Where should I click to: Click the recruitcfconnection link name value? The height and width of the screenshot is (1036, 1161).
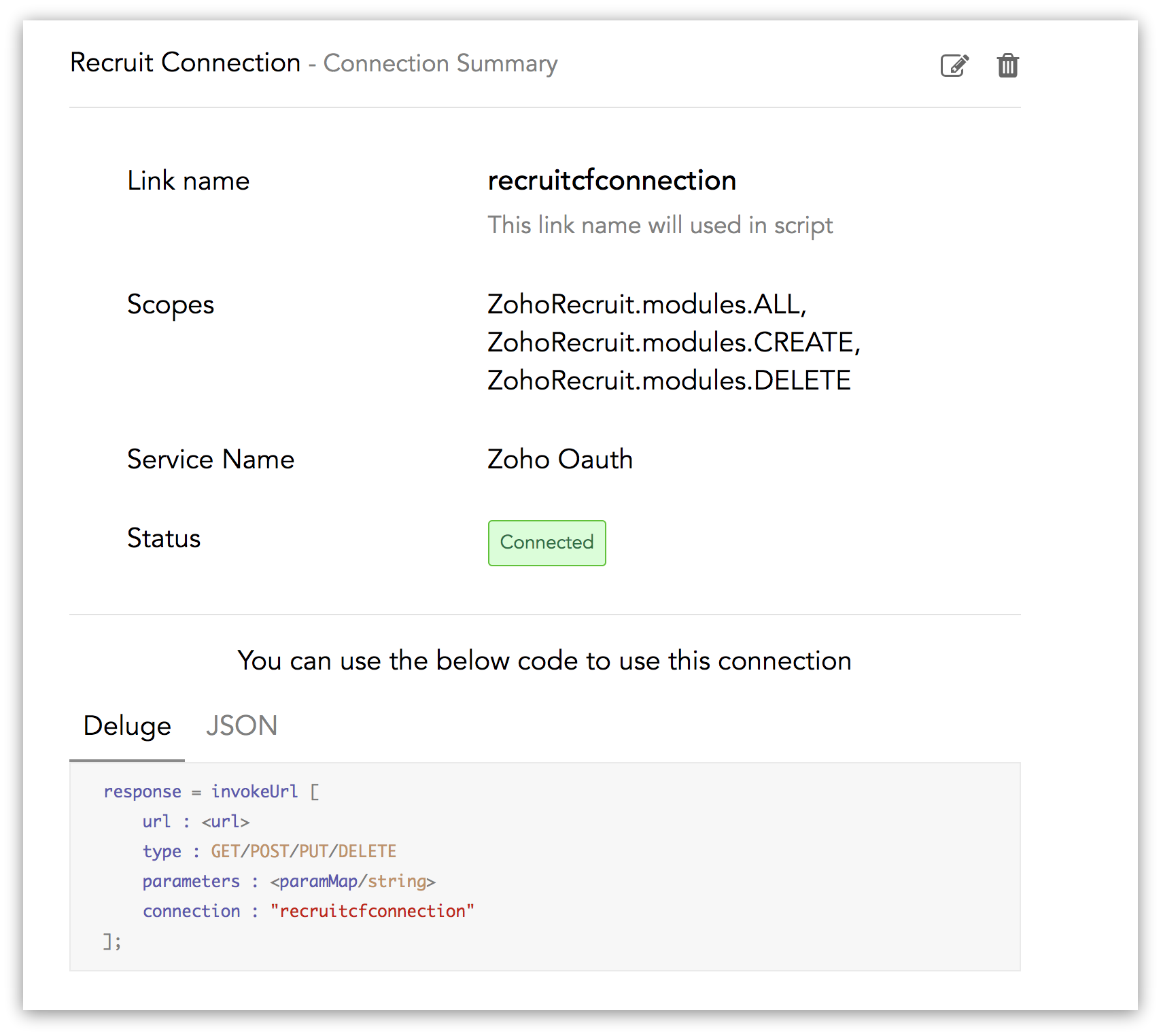click(x=612, y=180)
